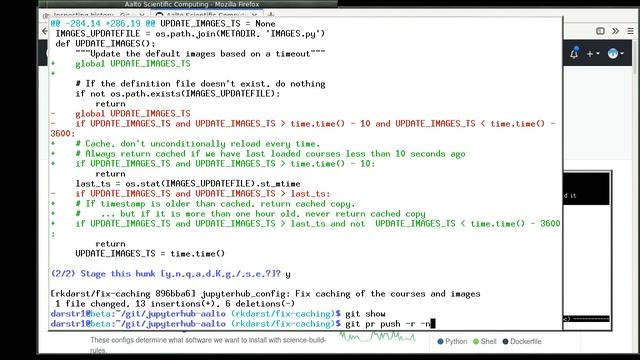Select Dockerfile language legend entry

(x=522, y=341)
